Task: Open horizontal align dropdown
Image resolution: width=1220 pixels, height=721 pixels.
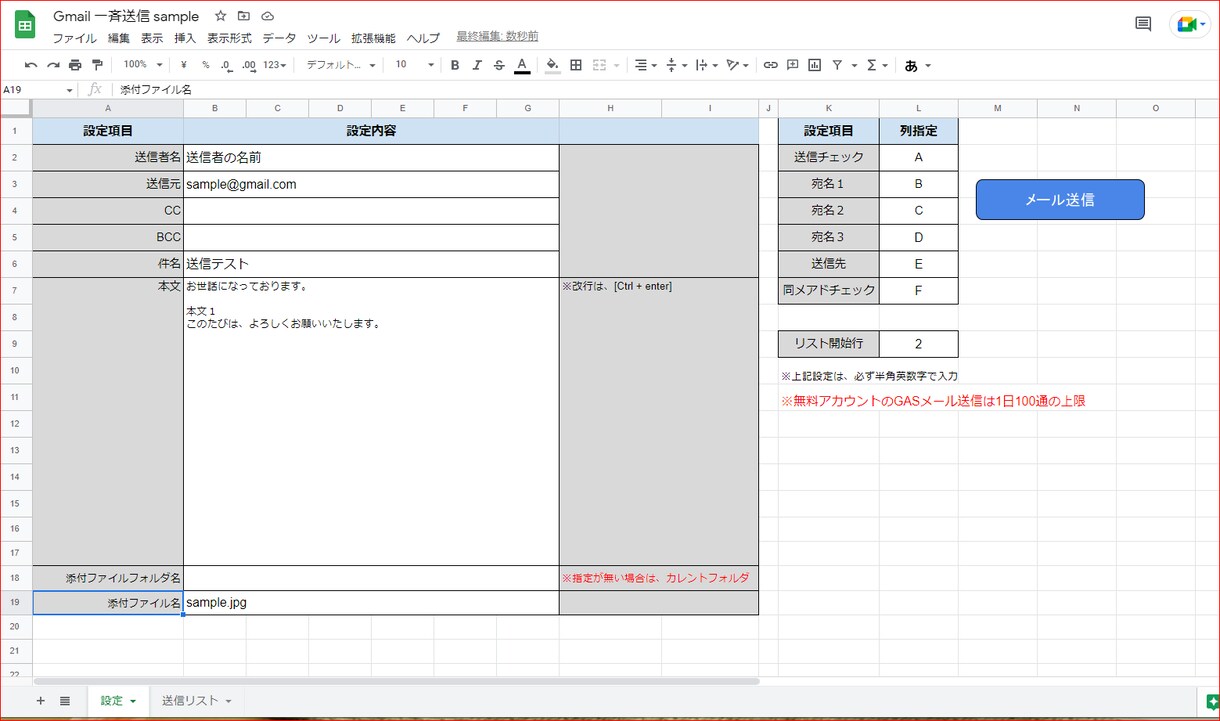Action: click(x=646, y=65)
